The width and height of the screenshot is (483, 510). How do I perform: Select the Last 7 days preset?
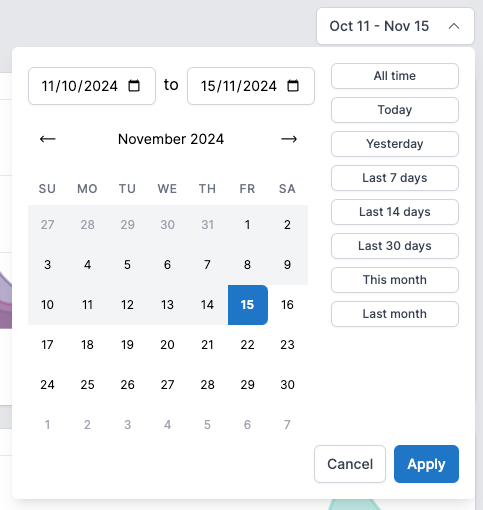395,178
